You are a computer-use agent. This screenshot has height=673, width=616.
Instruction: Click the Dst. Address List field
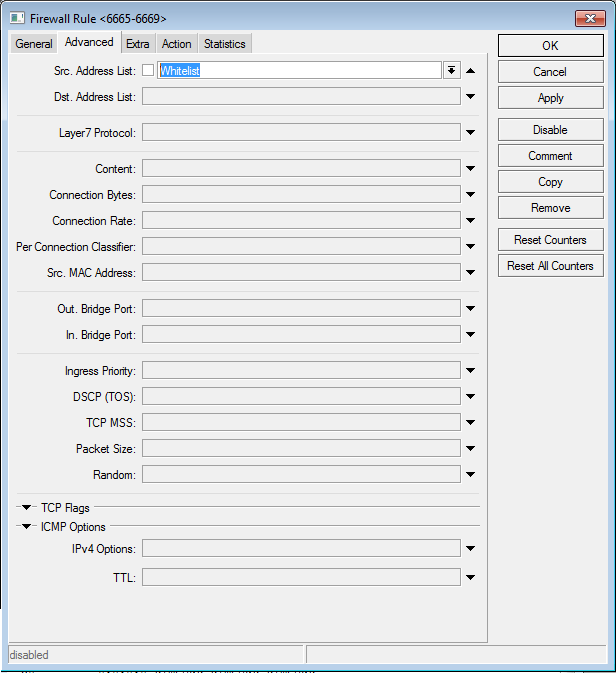(x=301, y=97)
